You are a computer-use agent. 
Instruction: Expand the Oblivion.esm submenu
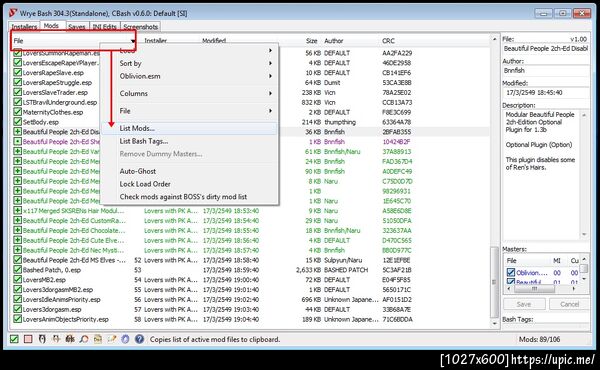click(189, 76)
